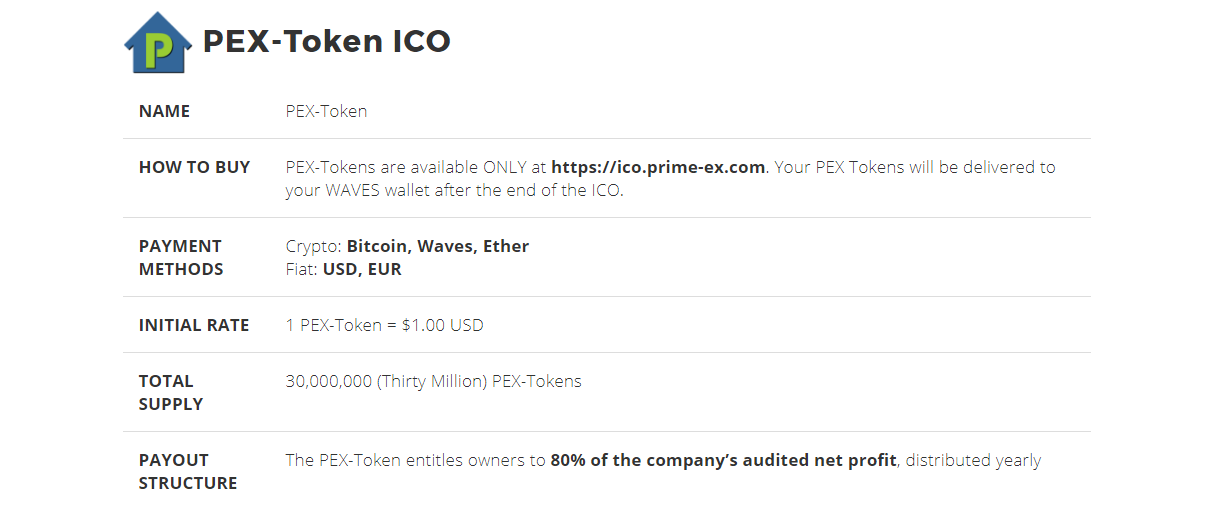Select the PEX-Token name value
The height and width of the screenshot is (526, 1224).
(326, 111)
